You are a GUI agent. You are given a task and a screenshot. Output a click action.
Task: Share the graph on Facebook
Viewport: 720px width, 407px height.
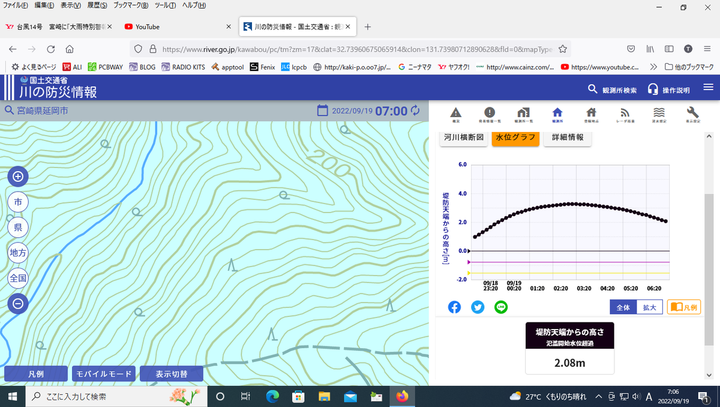point(454,307)
